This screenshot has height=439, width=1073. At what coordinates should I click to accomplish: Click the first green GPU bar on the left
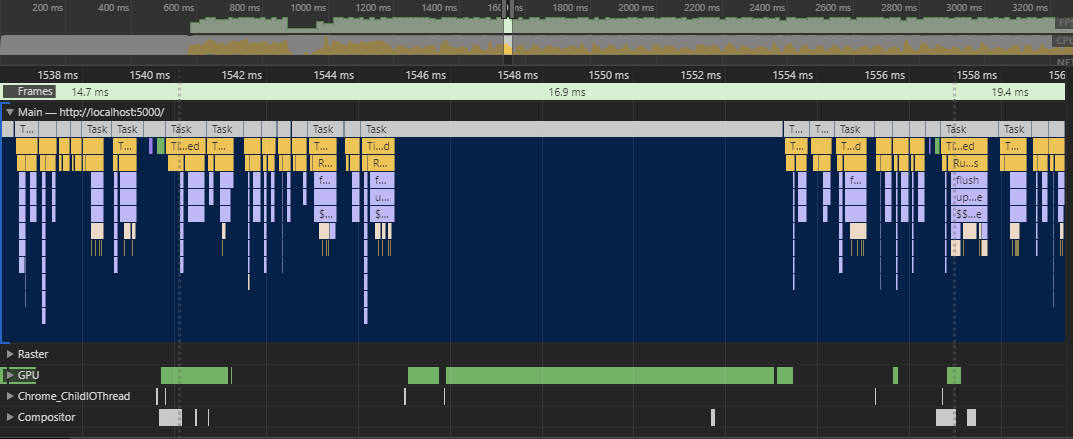click(194, 375)
